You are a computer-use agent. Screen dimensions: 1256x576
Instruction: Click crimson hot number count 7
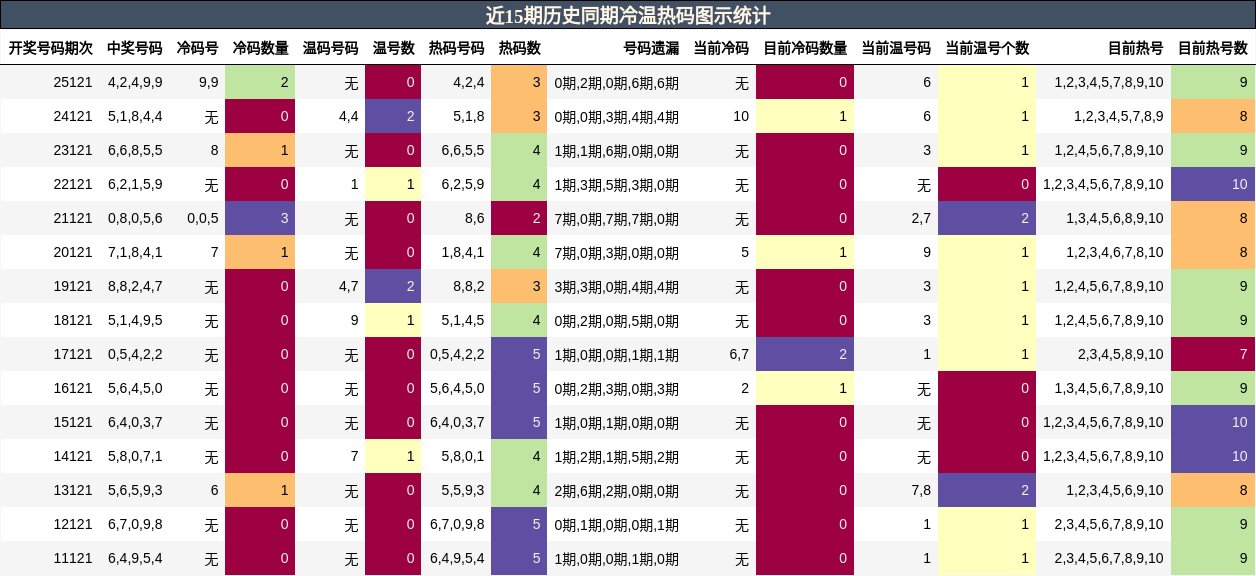(1213, 354)
